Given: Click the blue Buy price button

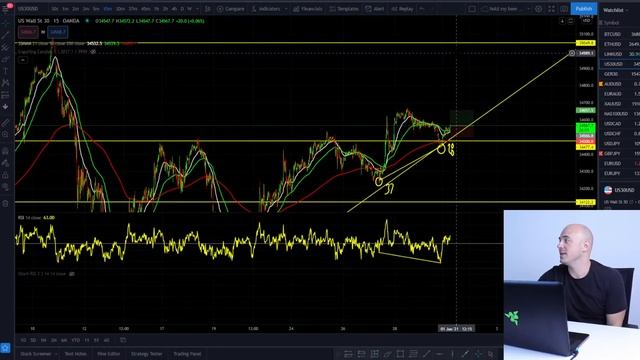Looking at the screenshot, I should point(58,32).
